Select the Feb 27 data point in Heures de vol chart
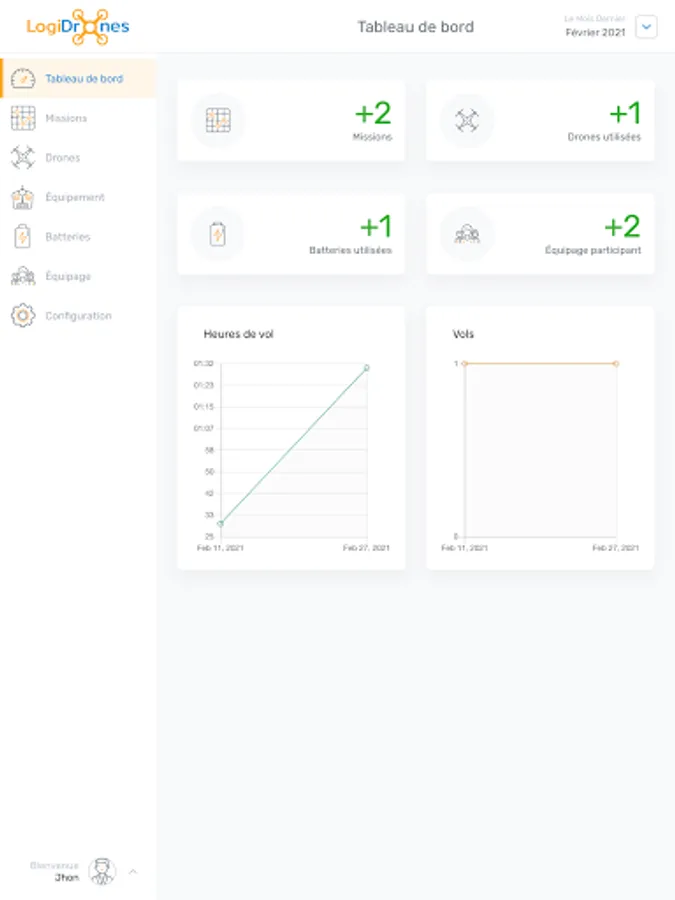The width and height of the screenshot is (675, 900). pyautogui.click(x=367, y=368)
